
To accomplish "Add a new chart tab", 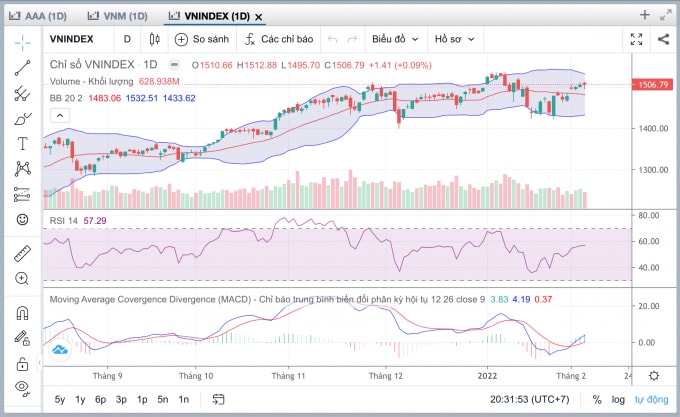I will pos(645,15).
